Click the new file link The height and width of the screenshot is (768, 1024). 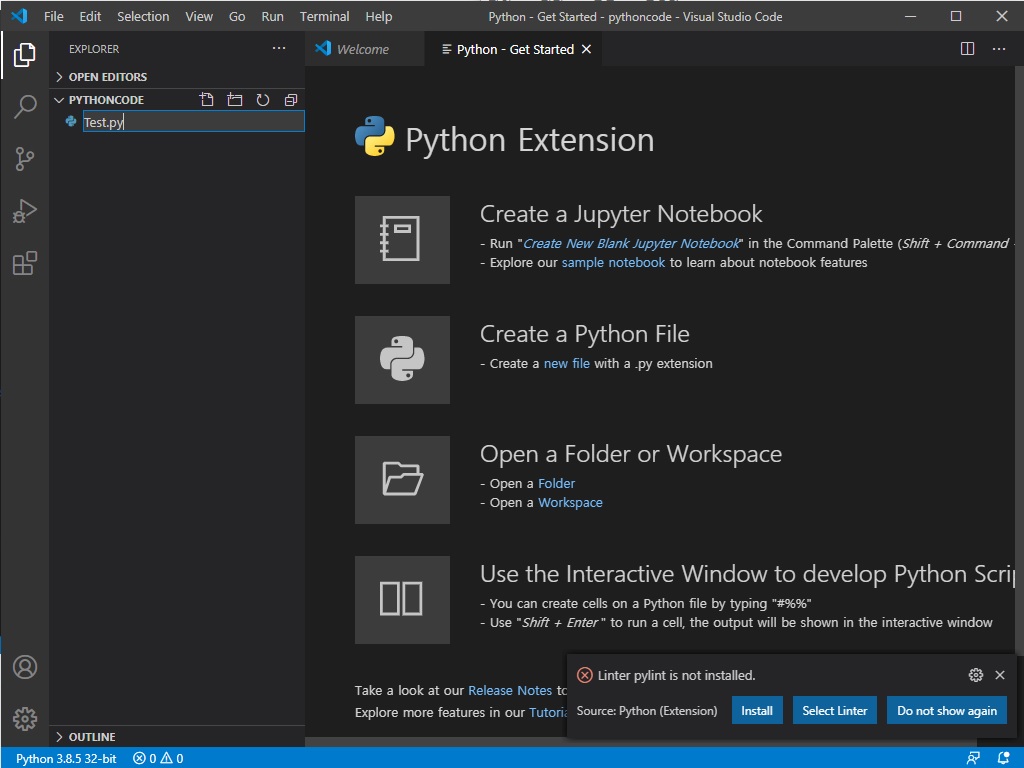click(567, 364)
